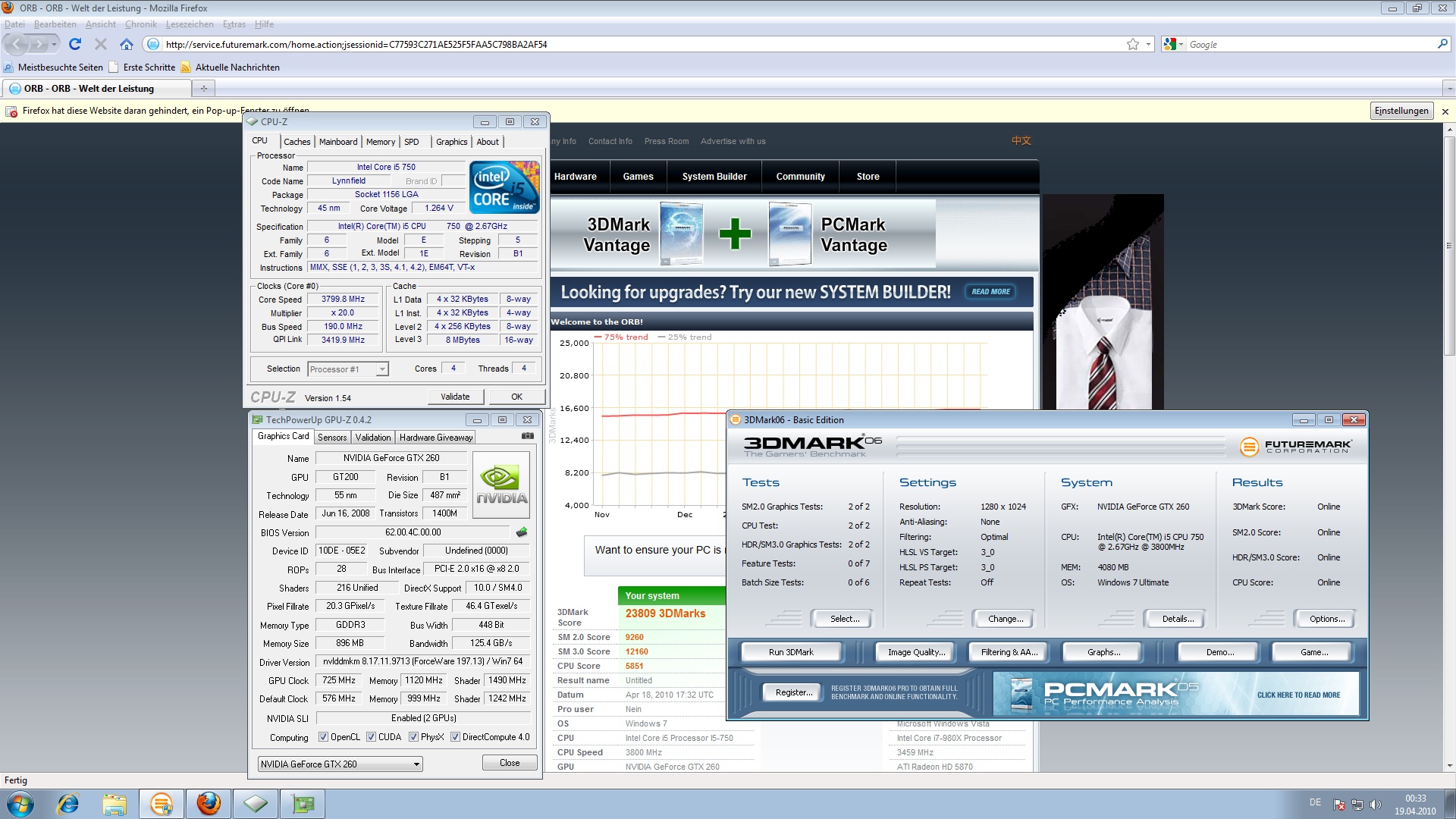Image resolution: width=1456 pixels, height=819 pixels.
Task: Click the Chinese language link icon
Action: [1021, 141]
